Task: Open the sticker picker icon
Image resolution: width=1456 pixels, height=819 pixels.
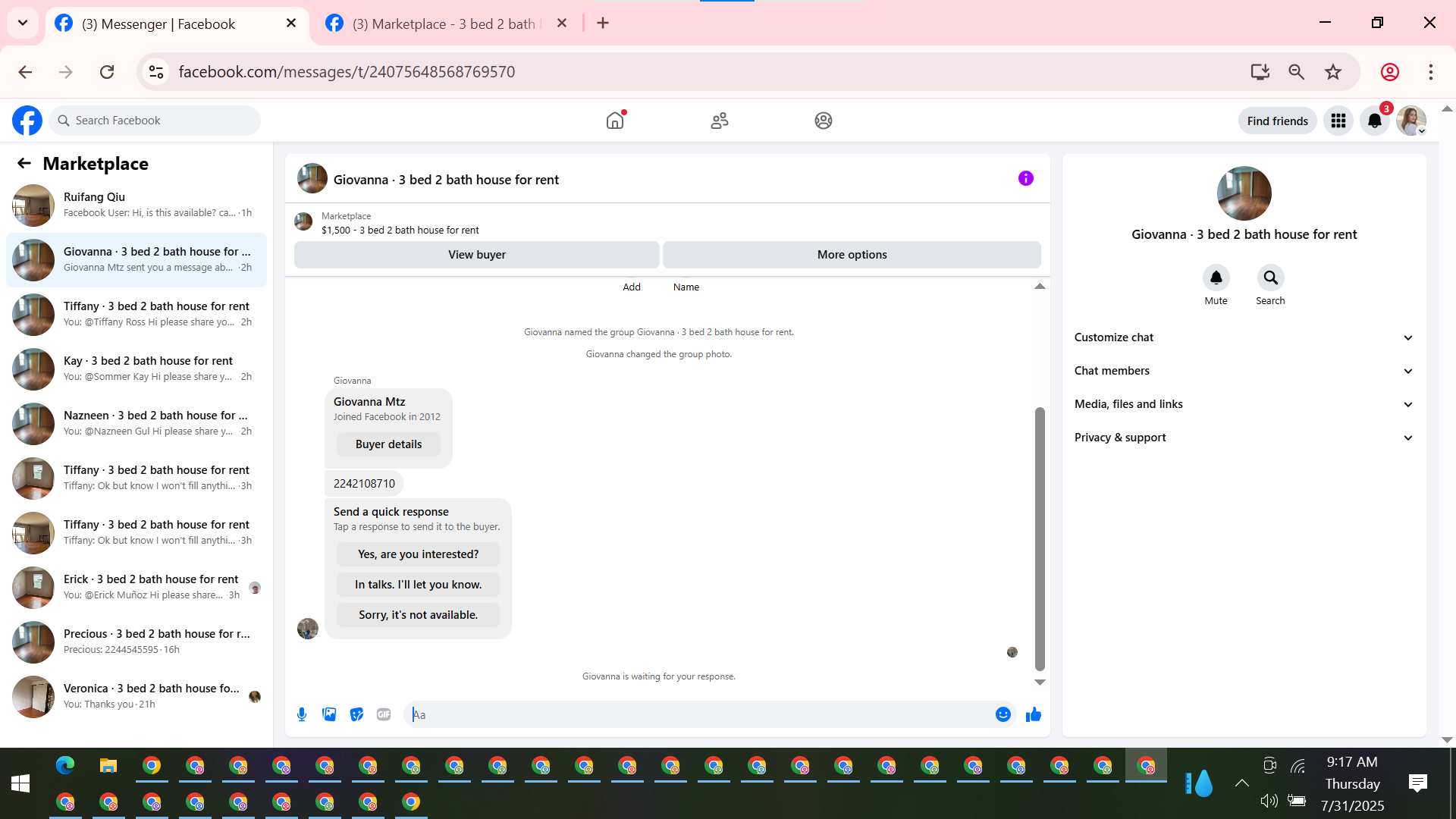Action: coord(356,714)
